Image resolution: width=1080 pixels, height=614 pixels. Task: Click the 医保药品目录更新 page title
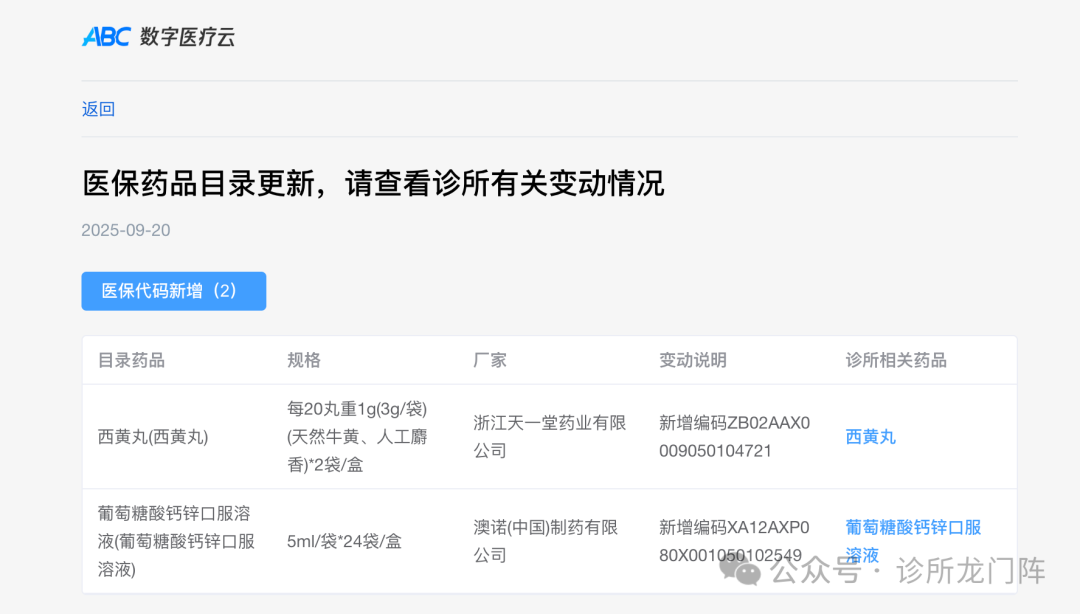pyautogui.click(x=372, y=184)
